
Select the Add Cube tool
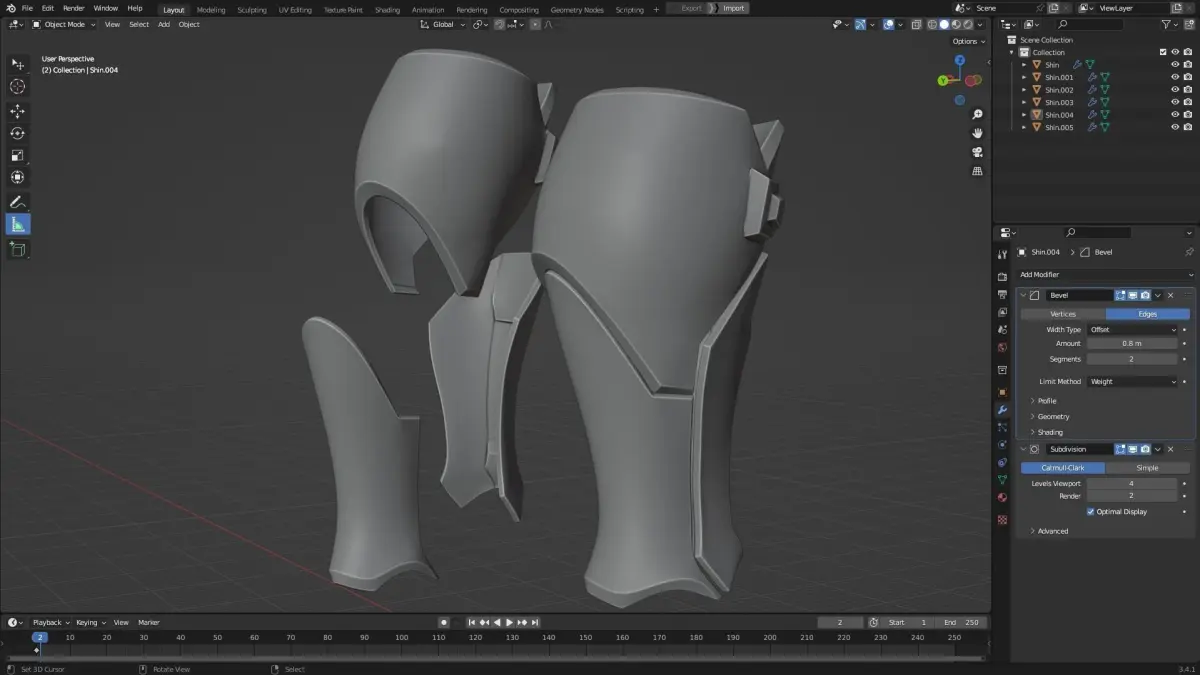tap(18, 249)
